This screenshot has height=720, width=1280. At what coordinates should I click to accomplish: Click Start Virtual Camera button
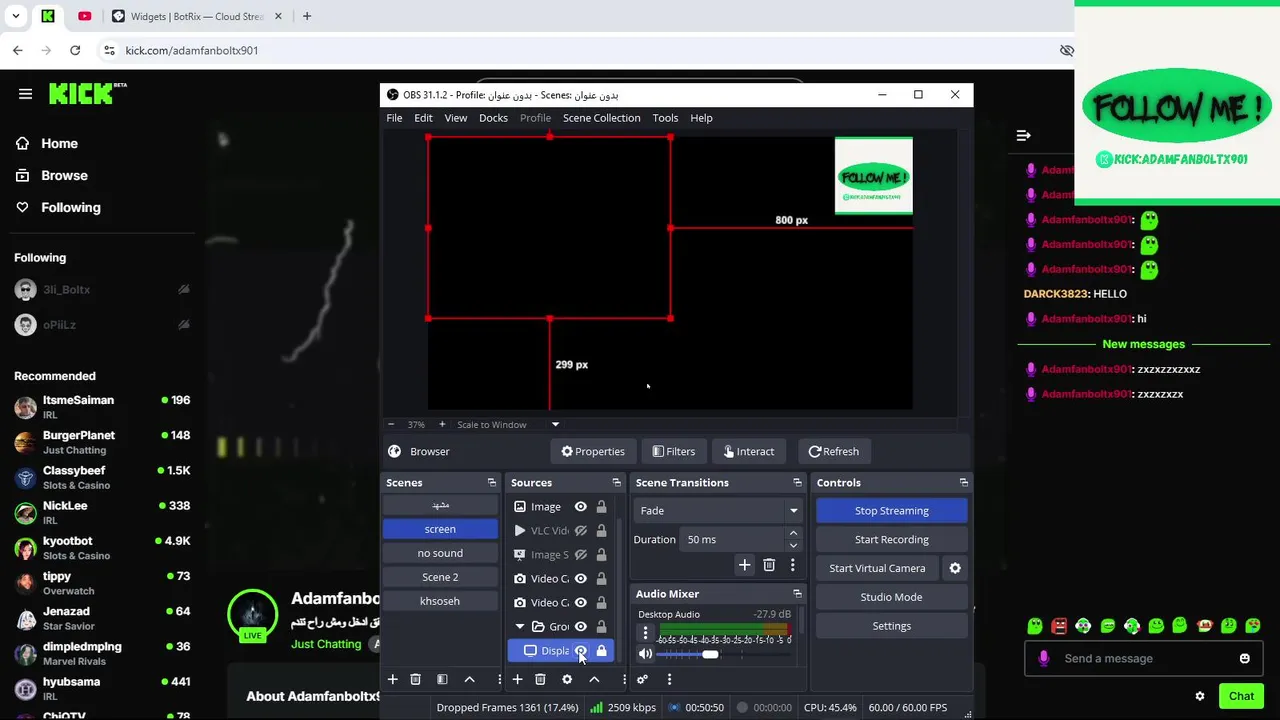click(877, 568)
